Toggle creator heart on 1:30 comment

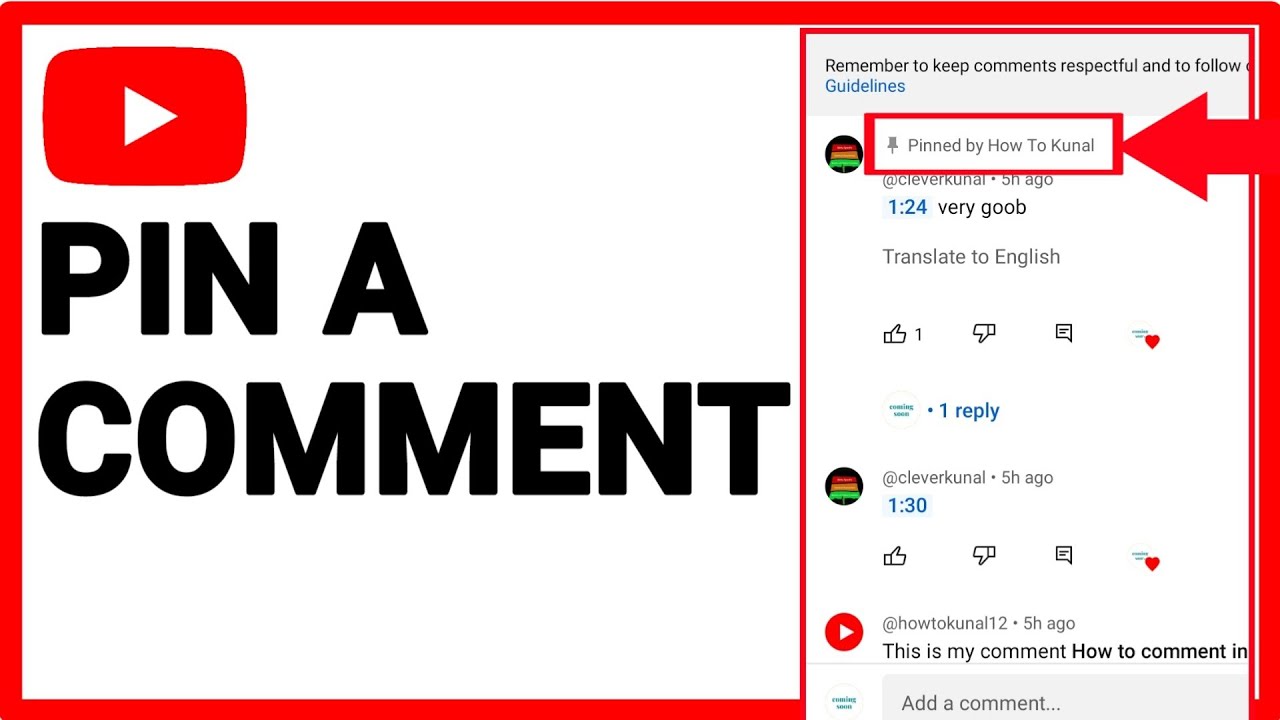tap(1143, 558)
